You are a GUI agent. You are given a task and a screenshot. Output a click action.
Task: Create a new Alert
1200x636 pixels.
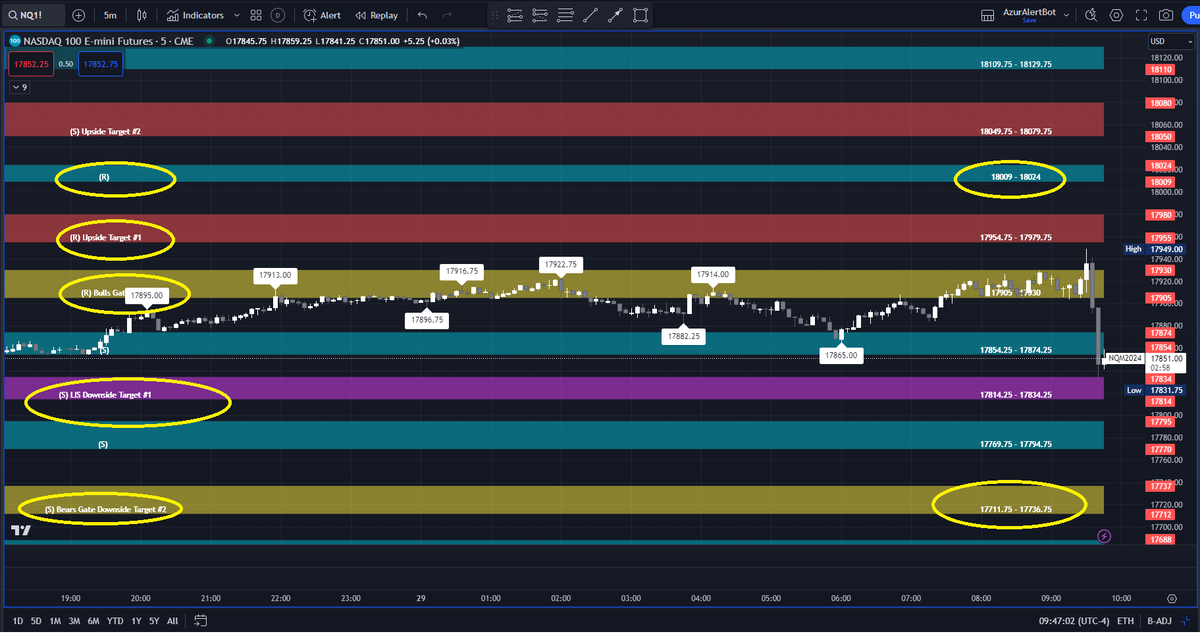(322, 15)
